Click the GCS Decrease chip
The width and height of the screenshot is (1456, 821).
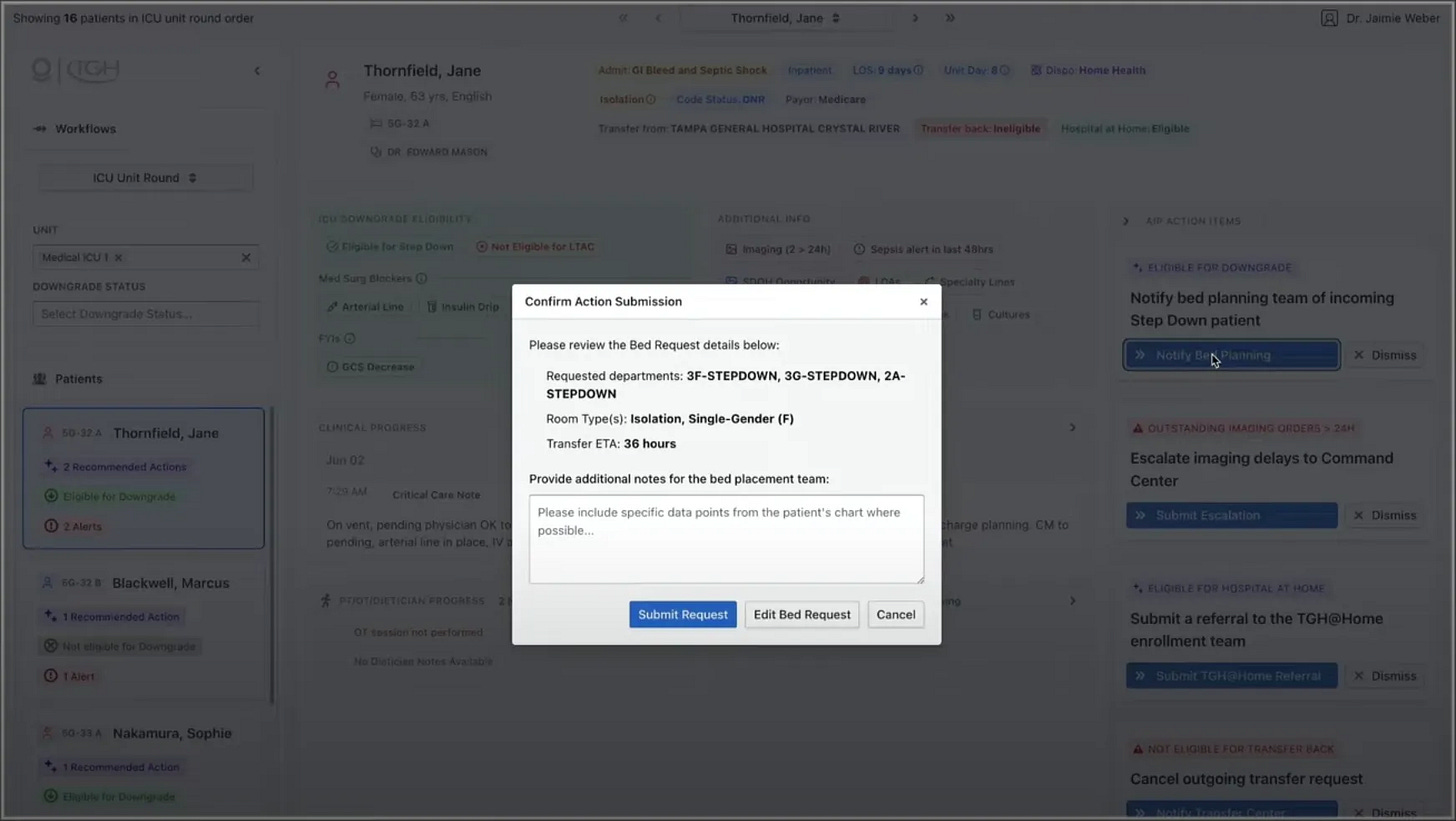(x=370, y=367)
